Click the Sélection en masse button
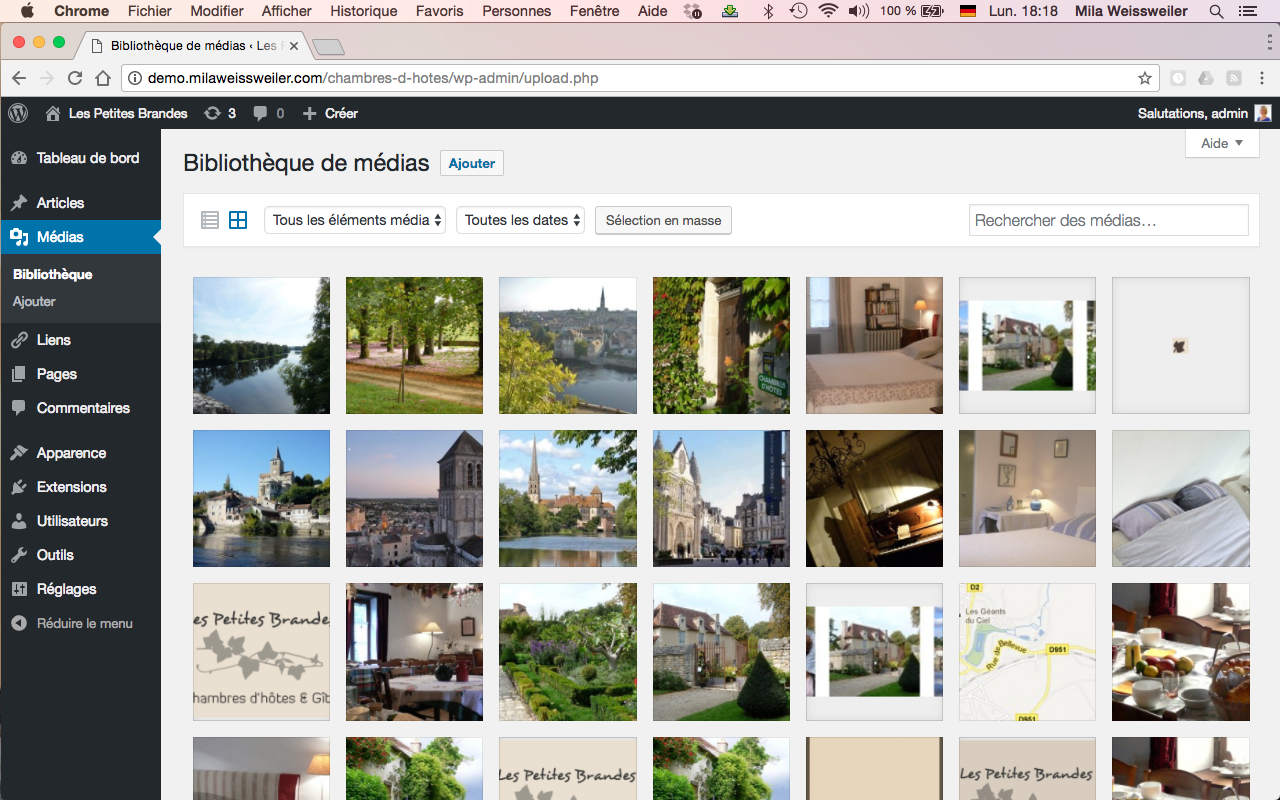 pos(663,220)
